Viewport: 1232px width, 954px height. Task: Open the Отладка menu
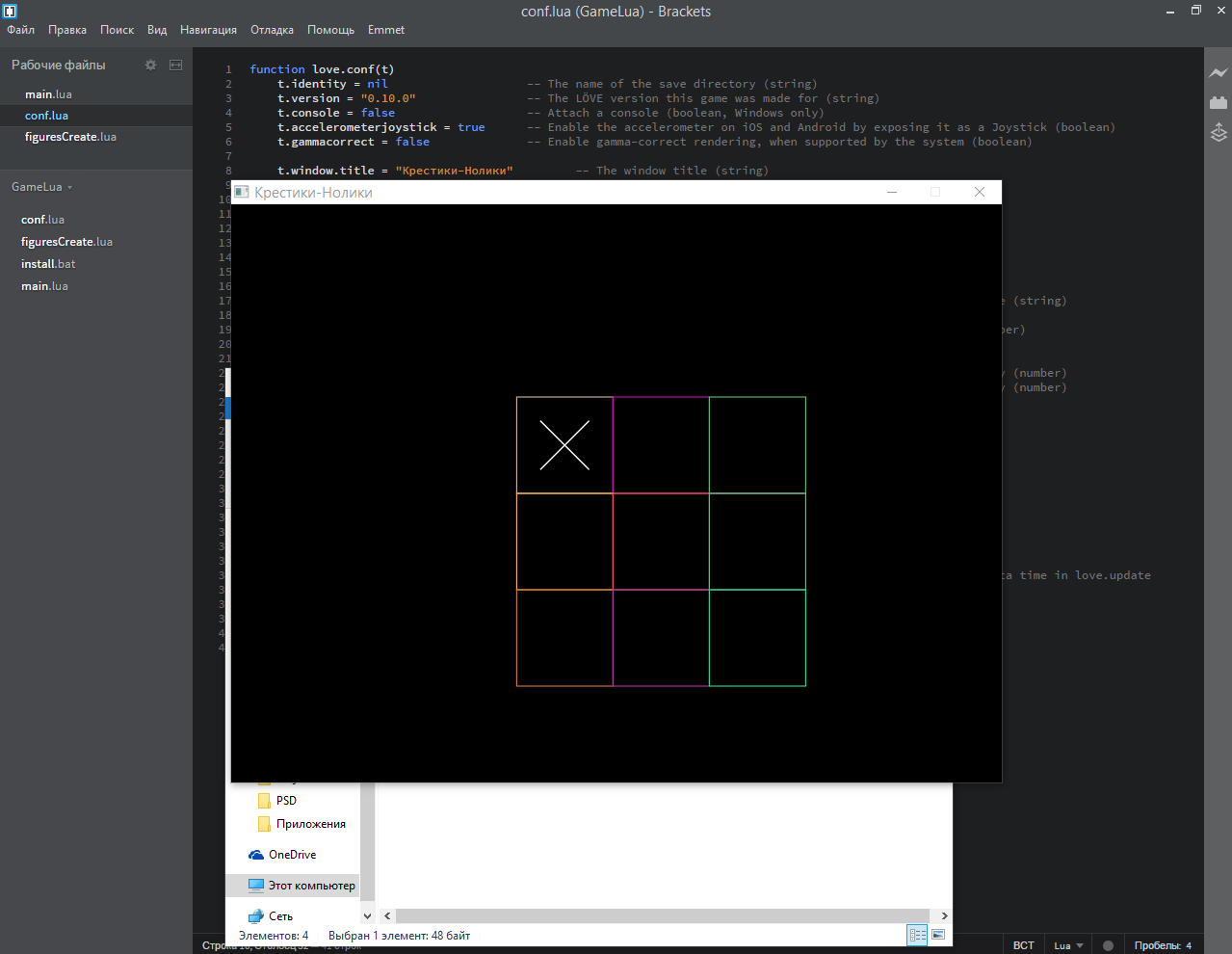pos(272,30)
